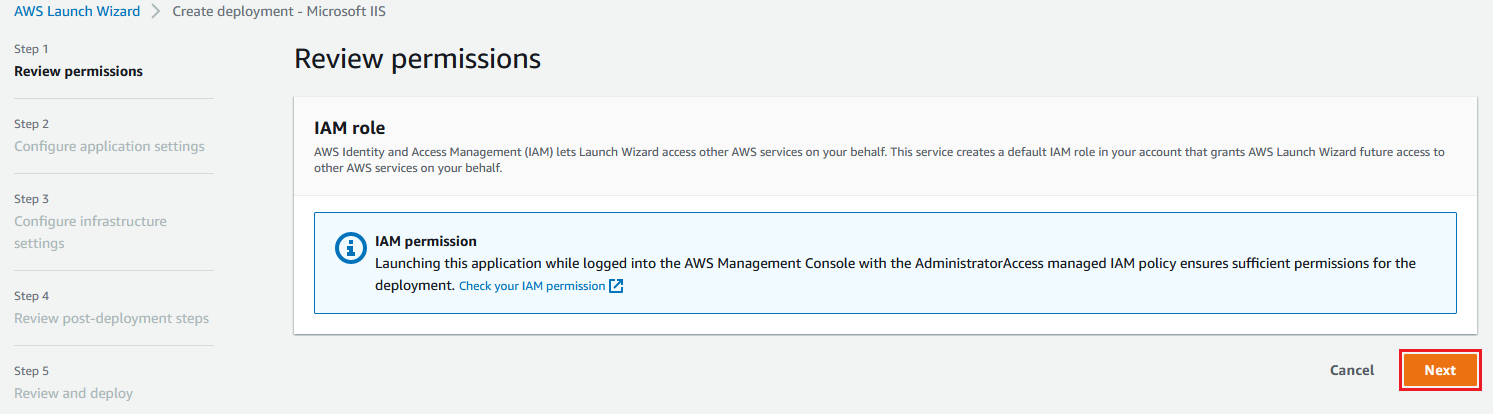Click the Review permissions page heading

point(417,59)
